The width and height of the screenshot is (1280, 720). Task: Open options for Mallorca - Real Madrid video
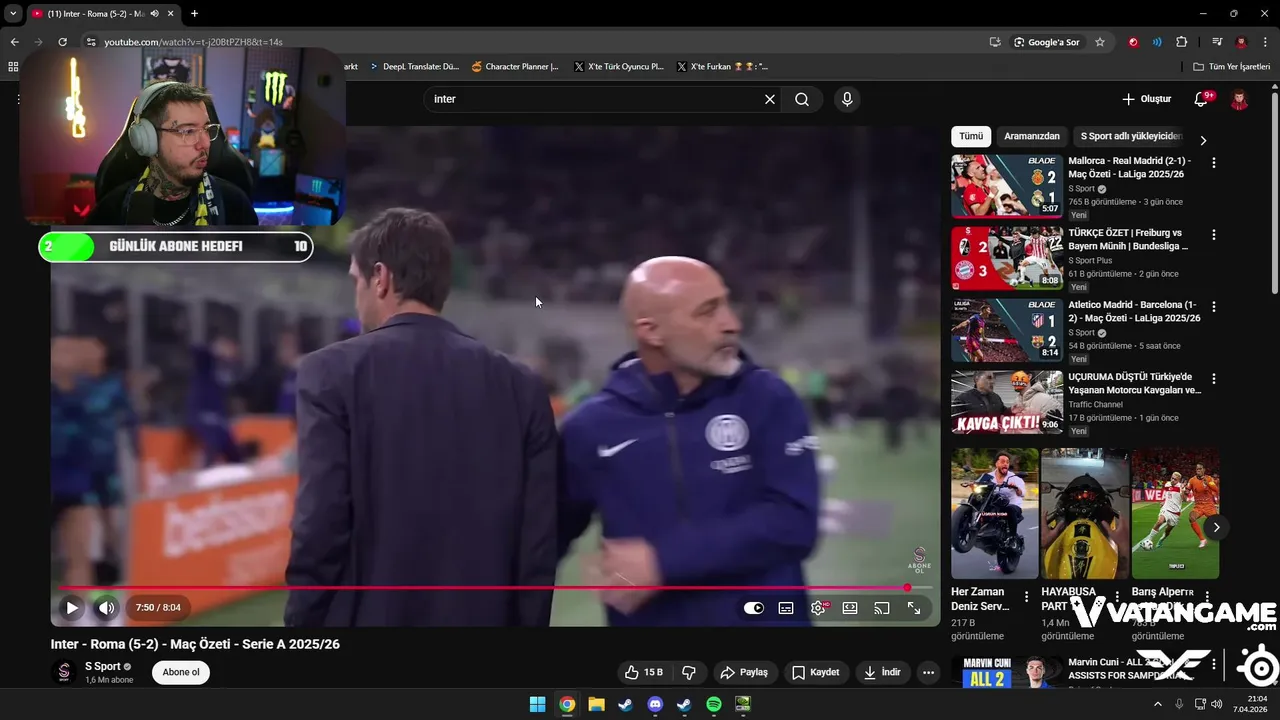tap(1214, 163)
